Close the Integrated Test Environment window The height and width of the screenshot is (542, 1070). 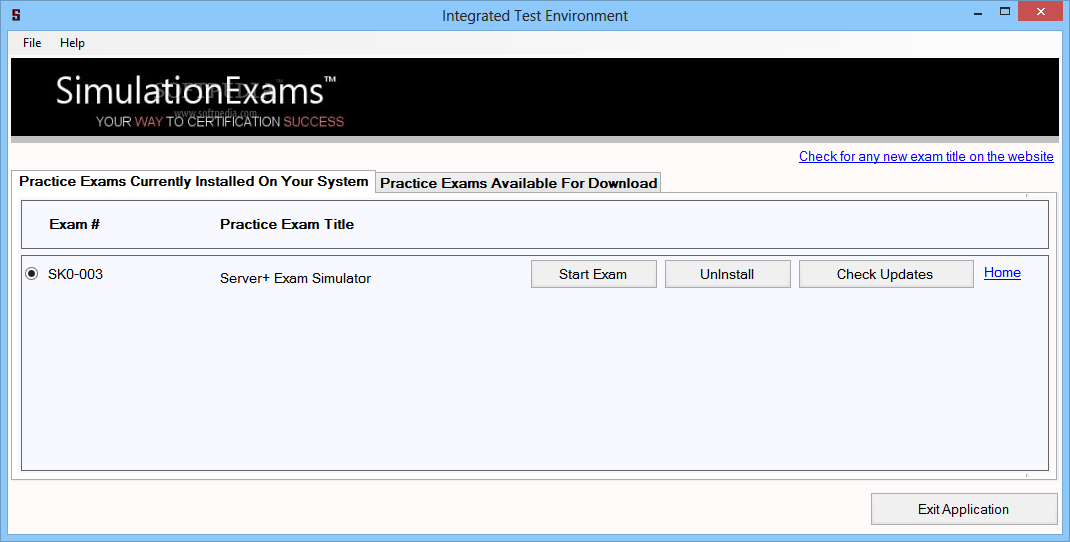[x=1041, y=12]
